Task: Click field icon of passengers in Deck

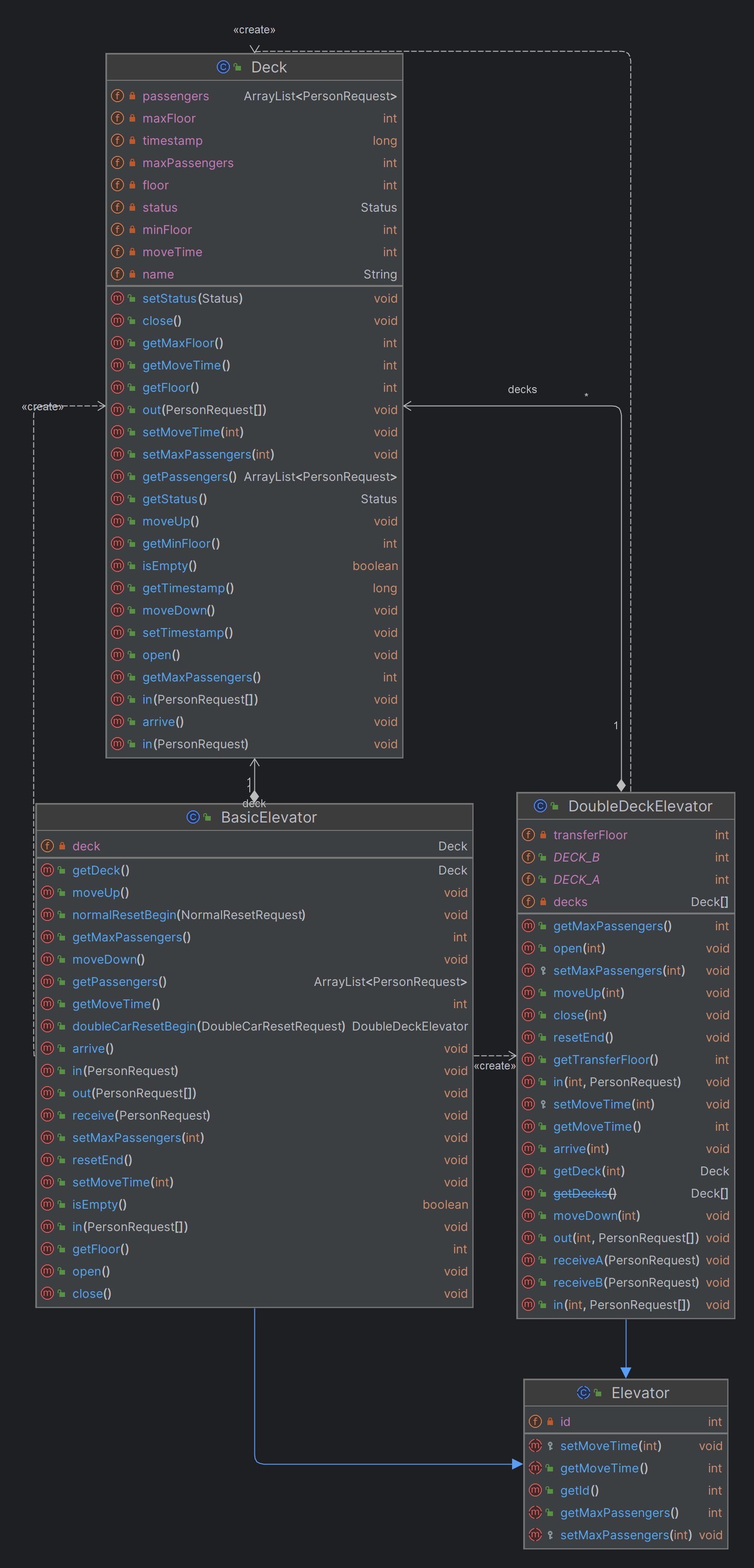Action: [x=117, y=96]
